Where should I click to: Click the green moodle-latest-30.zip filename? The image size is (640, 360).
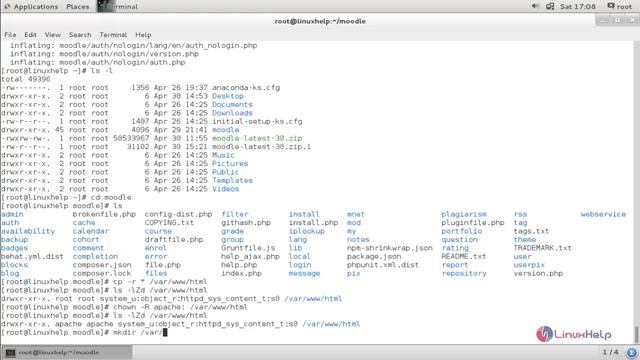coord(257,138)
